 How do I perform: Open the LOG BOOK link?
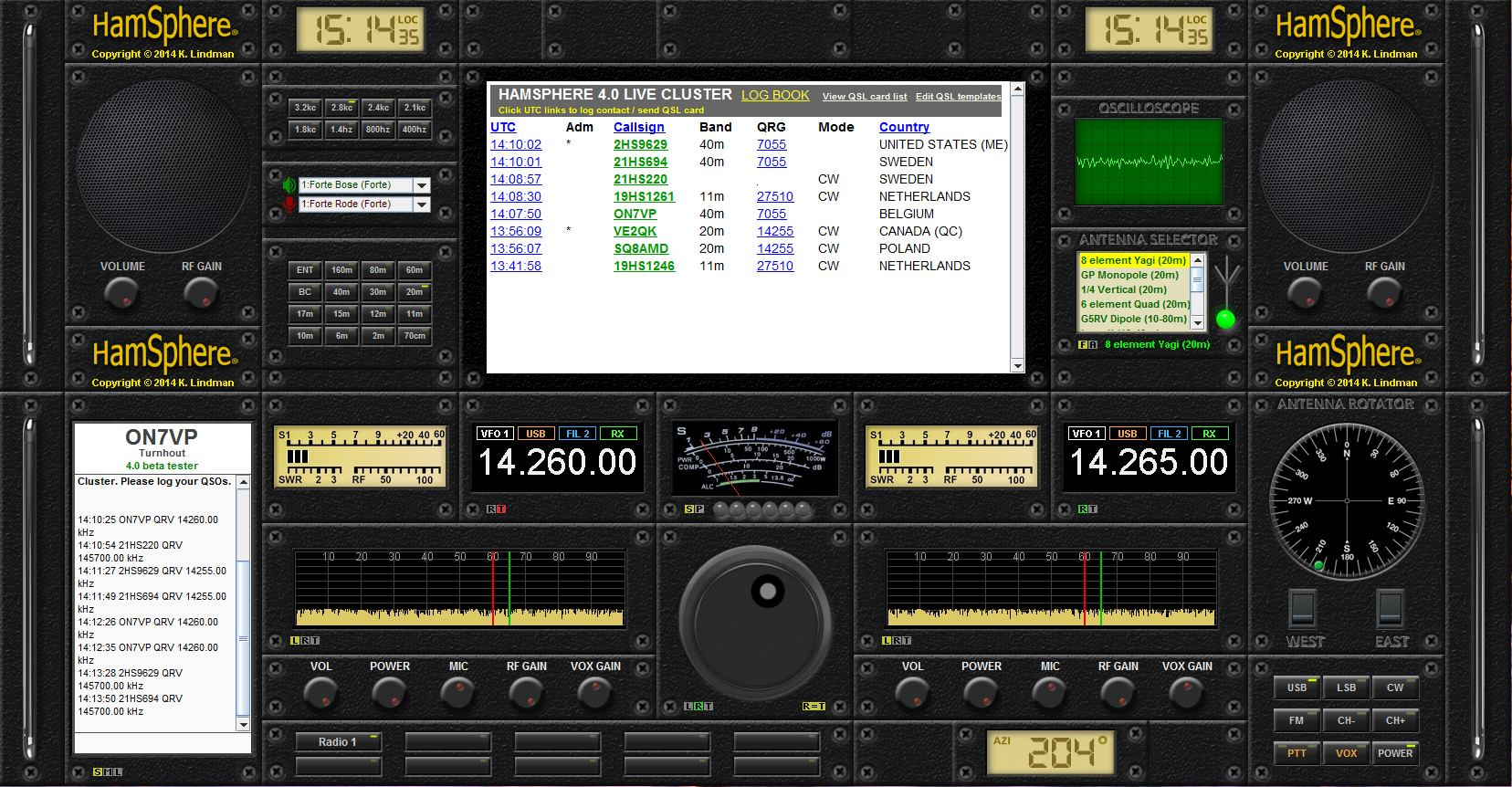coord(775,95)
